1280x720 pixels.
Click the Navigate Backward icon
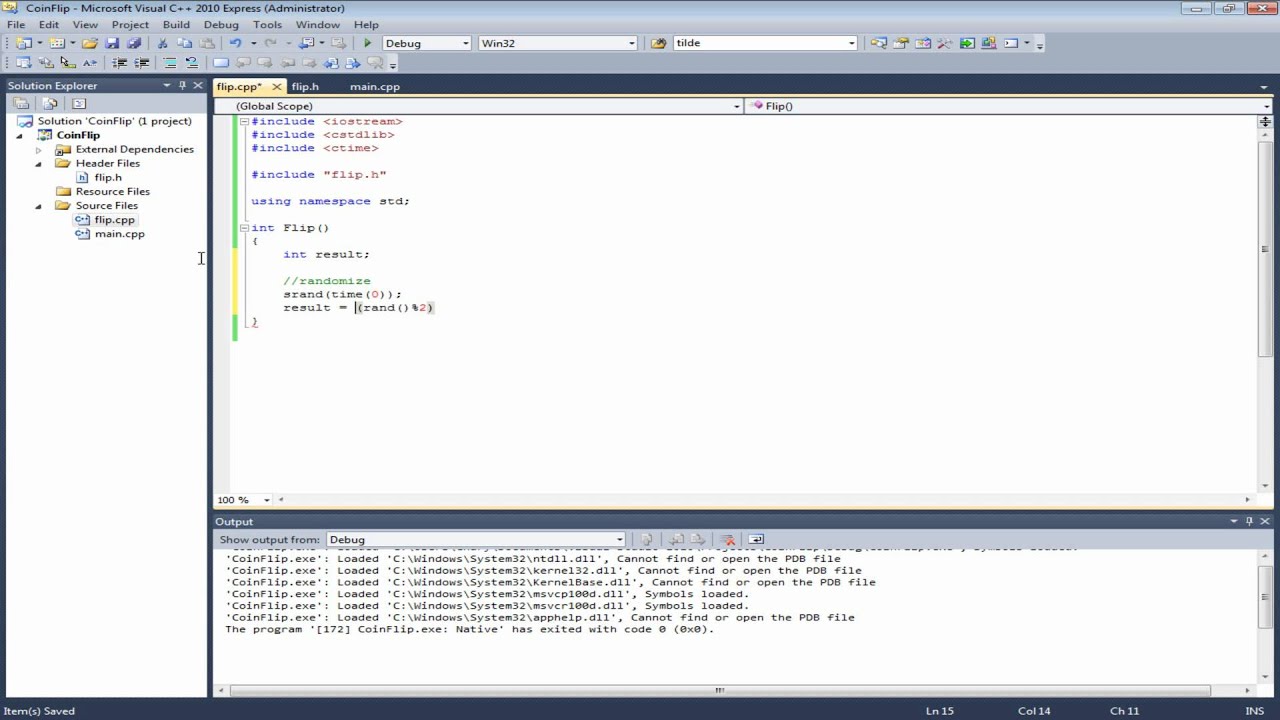click(307, 43)
